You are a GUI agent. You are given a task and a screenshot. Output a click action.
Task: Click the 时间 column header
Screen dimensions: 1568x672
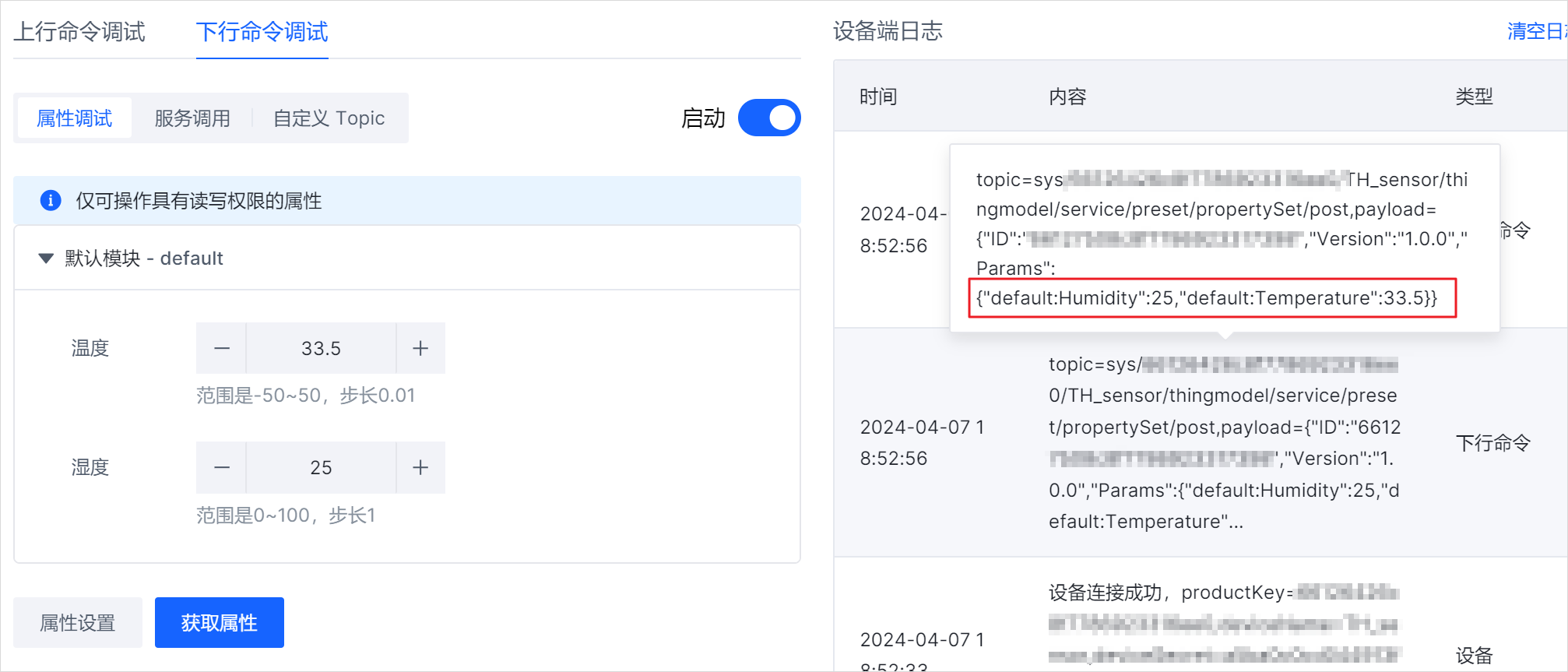(878, 97)
